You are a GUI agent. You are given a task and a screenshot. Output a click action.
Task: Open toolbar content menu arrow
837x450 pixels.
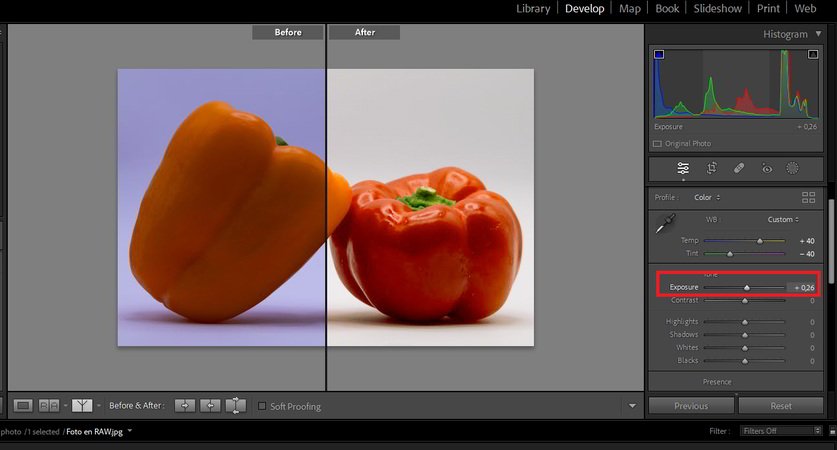click(632, 406)
